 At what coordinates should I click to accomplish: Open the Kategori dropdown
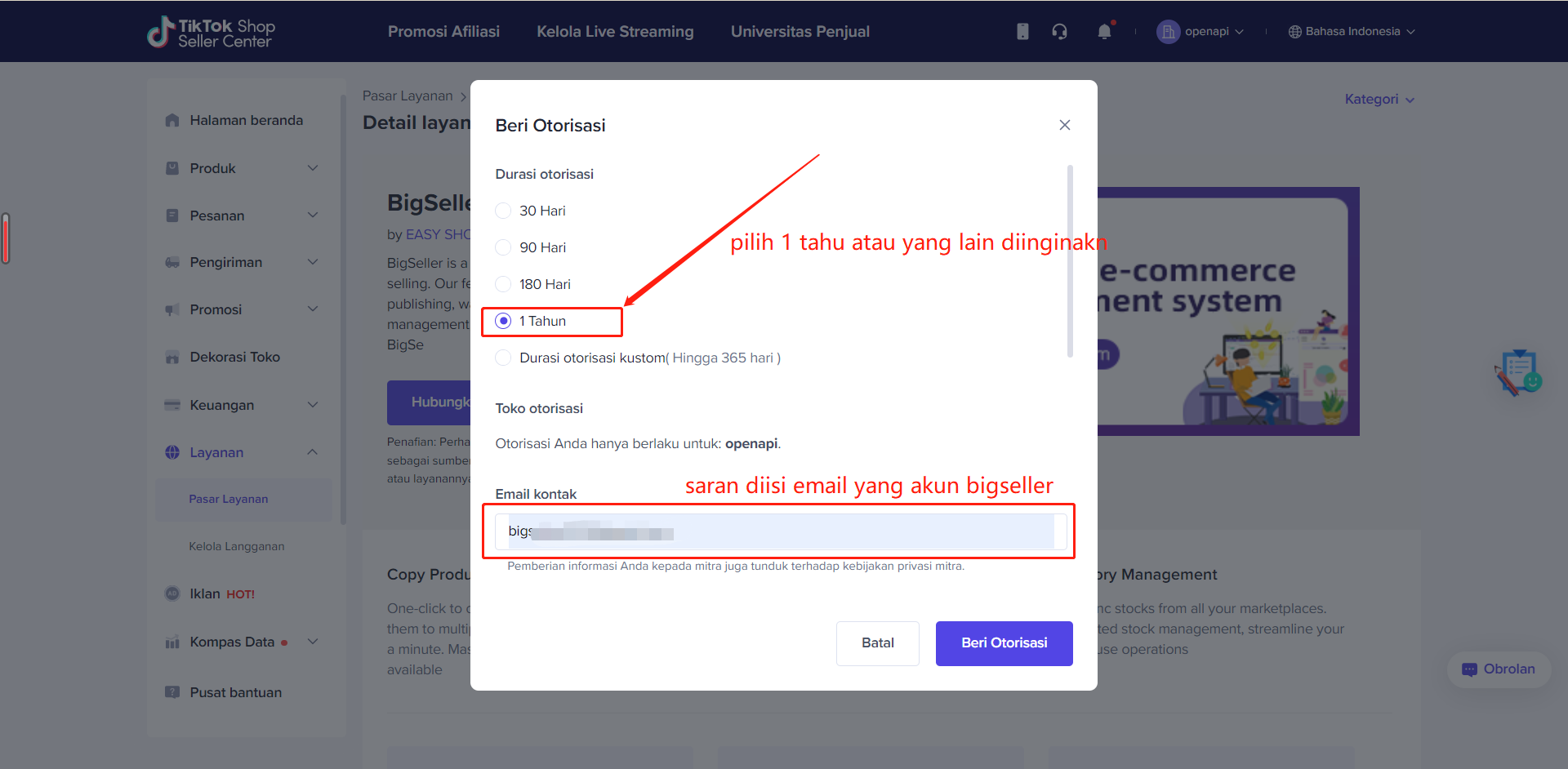click(x=1379, y=99)
